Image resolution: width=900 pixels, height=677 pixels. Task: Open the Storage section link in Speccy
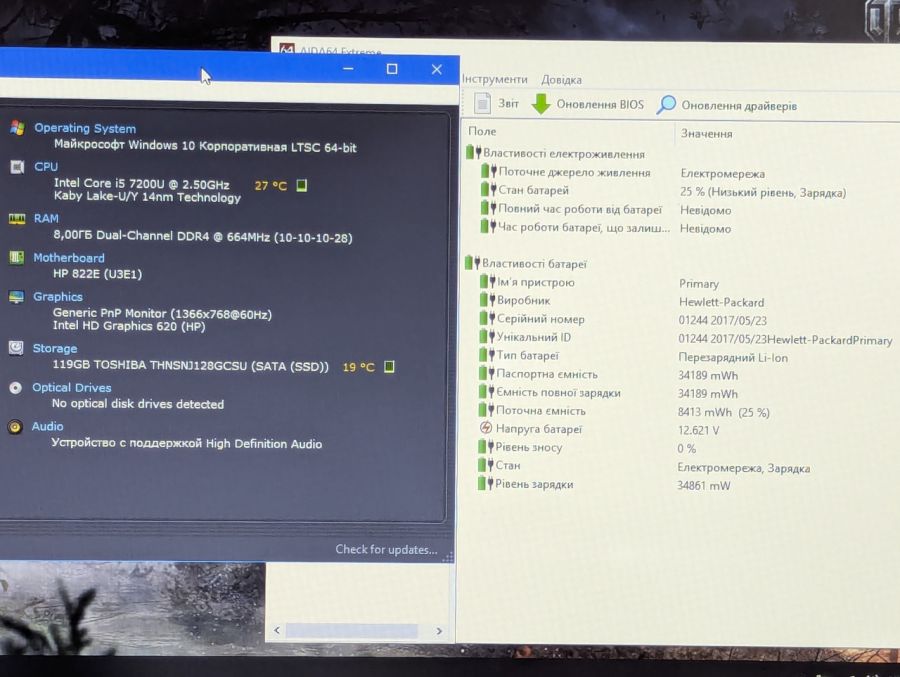(55, 348)
